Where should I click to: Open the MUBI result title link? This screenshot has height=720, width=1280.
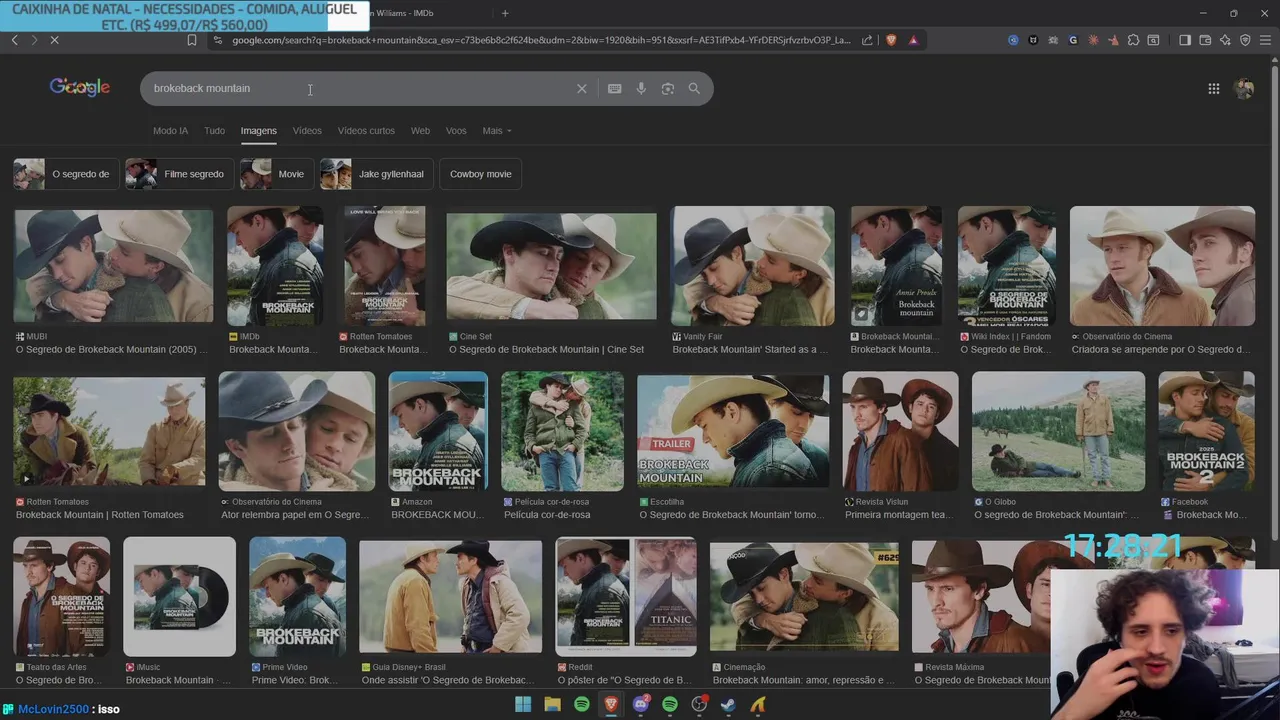[x=112, y=350]
